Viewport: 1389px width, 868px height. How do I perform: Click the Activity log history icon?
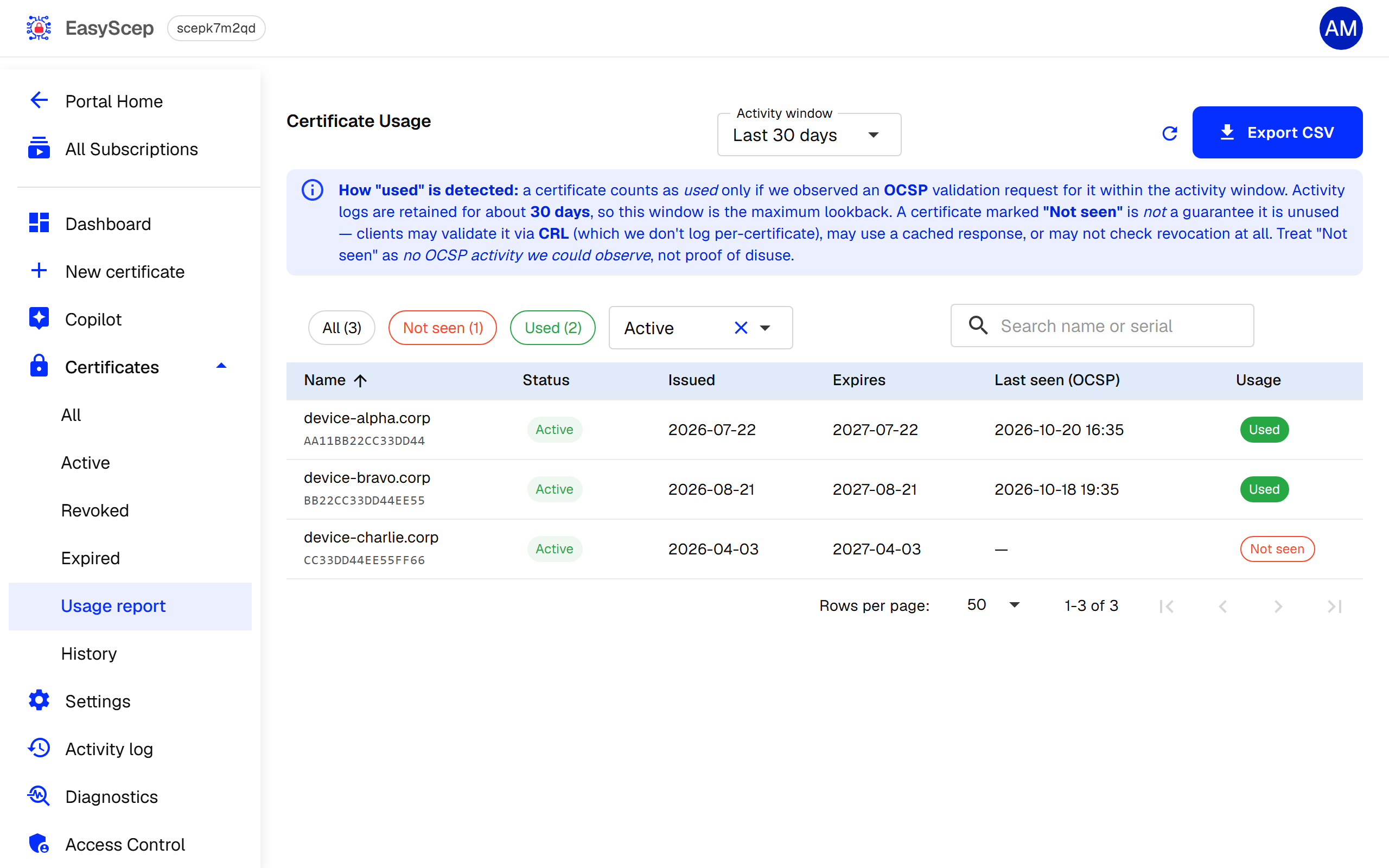39,749
